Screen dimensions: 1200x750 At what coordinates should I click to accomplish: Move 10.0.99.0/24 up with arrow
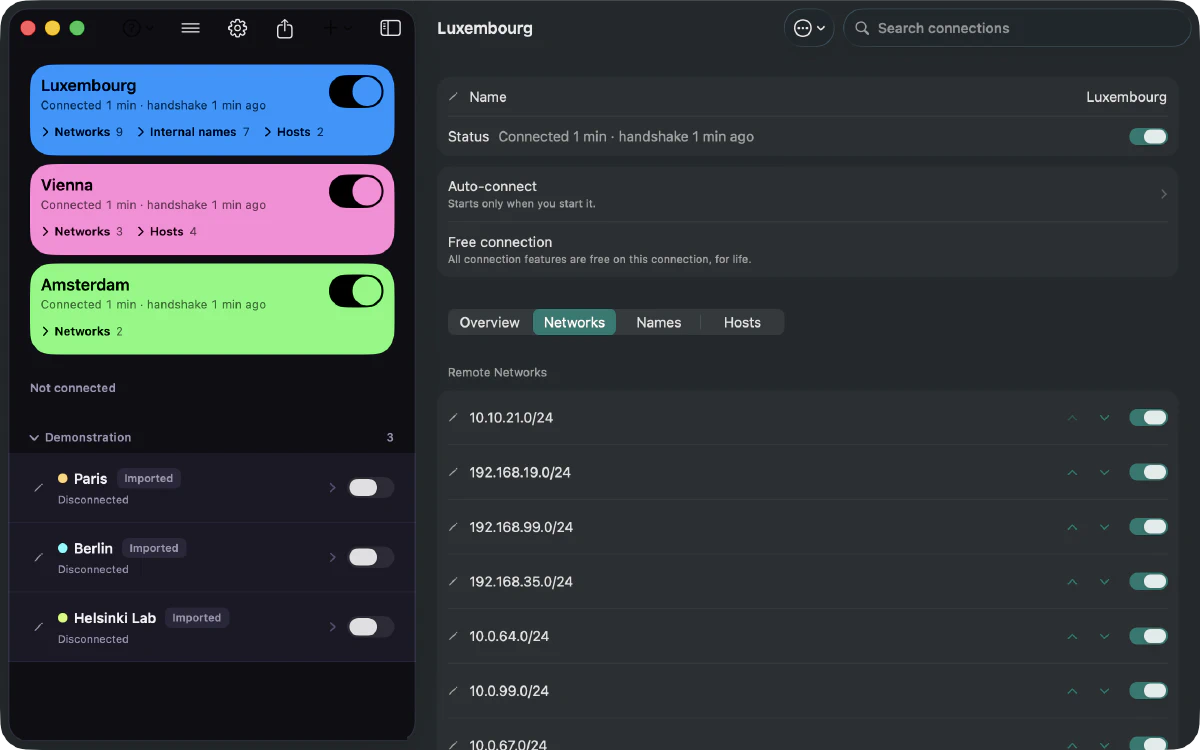[1072, 691]
